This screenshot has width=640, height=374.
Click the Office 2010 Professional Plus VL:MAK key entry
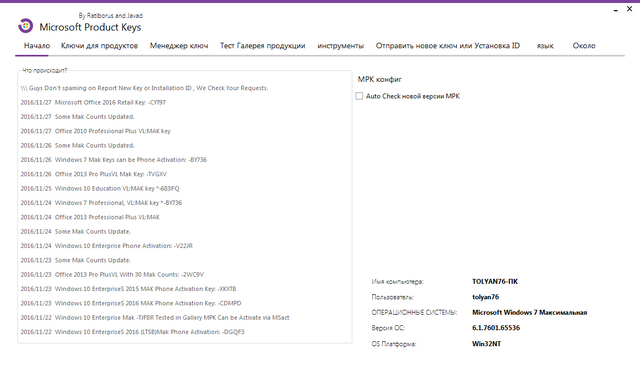96,131
